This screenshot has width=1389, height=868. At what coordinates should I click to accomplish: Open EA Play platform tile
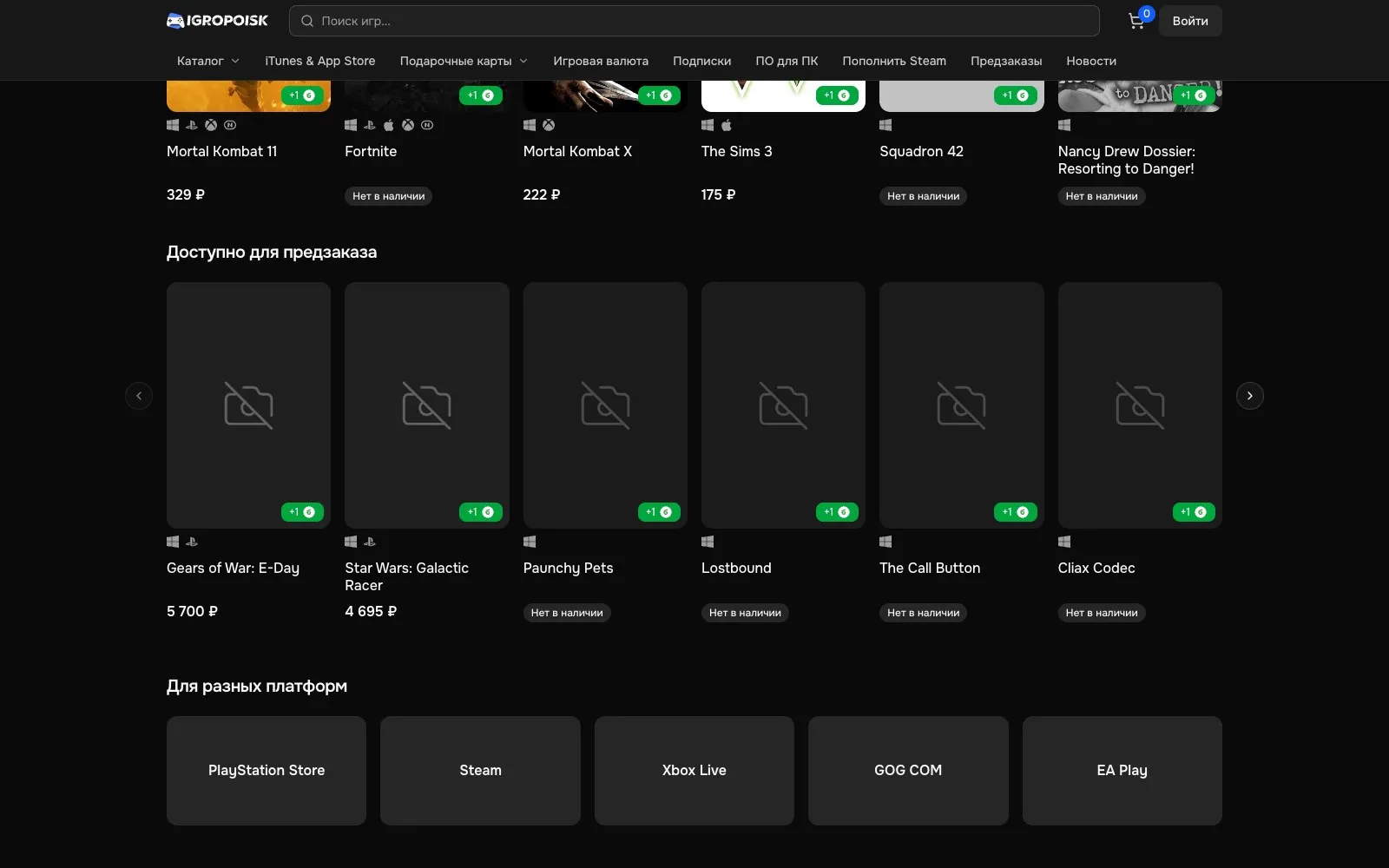click(1122, 771)
